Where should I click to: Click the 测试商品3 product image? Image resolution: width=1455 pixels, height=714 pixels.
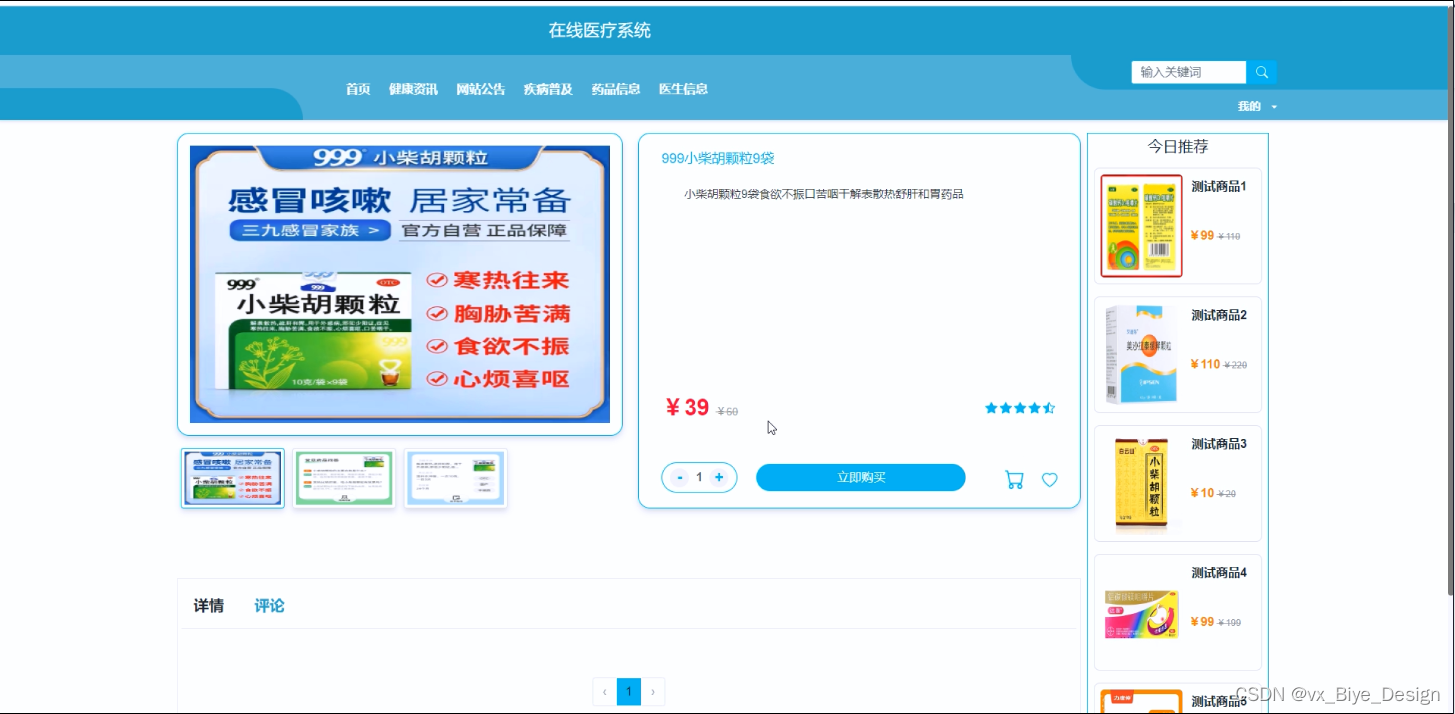pyautogui.click(x=1141, y=485)
